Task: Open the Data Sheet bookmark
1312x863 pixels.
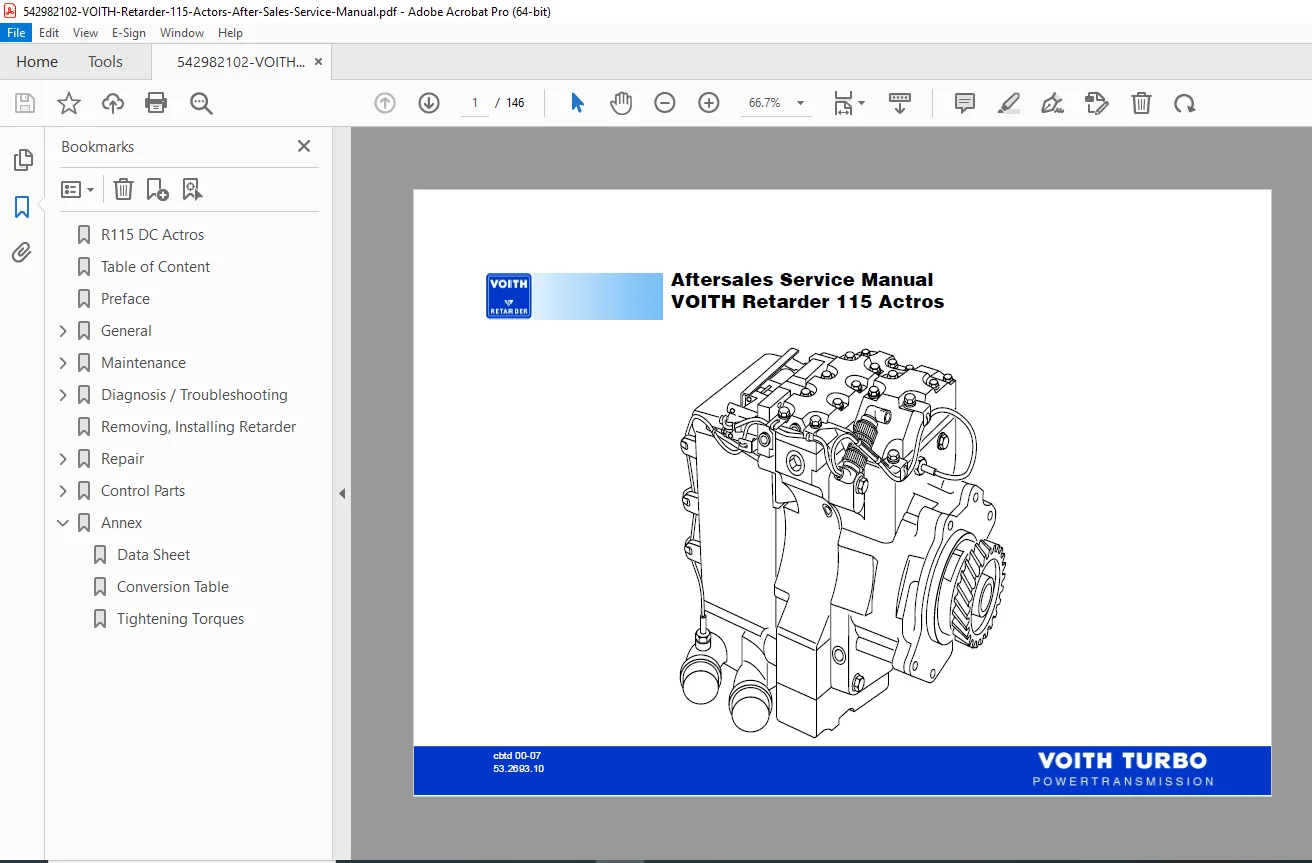Action: click(153, 555)
